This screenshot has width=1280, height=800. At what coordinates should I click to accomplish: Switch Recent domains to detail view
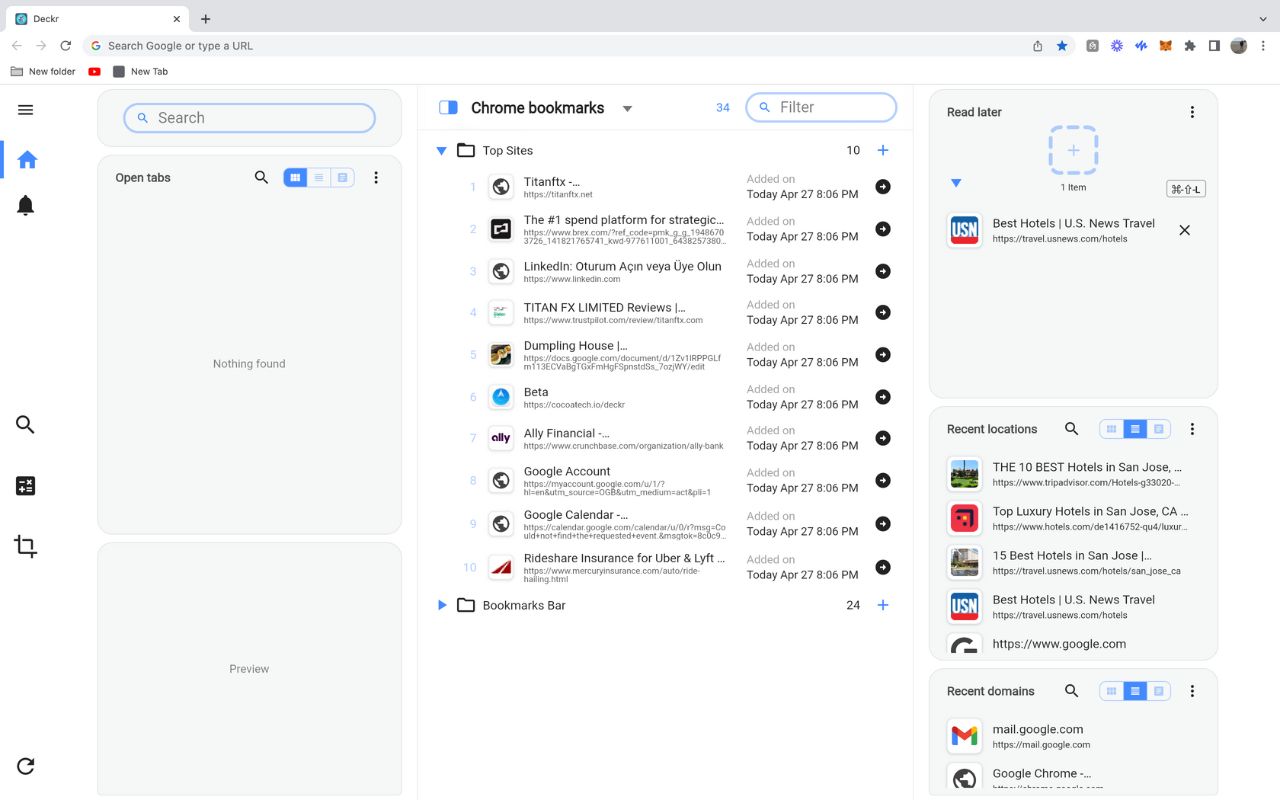pyautogui.click(x=1159, y=691)
